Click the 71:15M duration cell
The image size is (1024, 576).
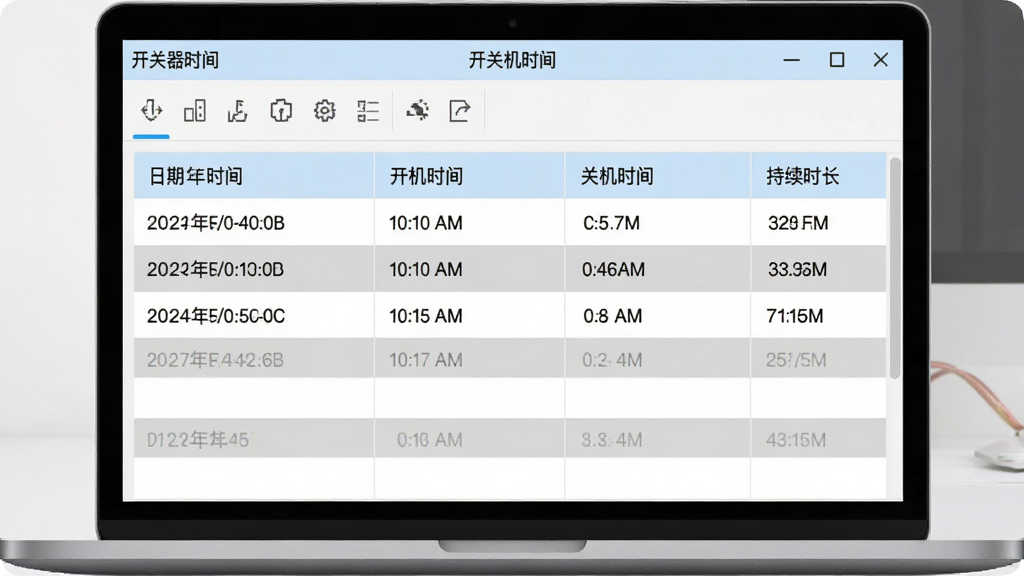[x=818, y=315]
